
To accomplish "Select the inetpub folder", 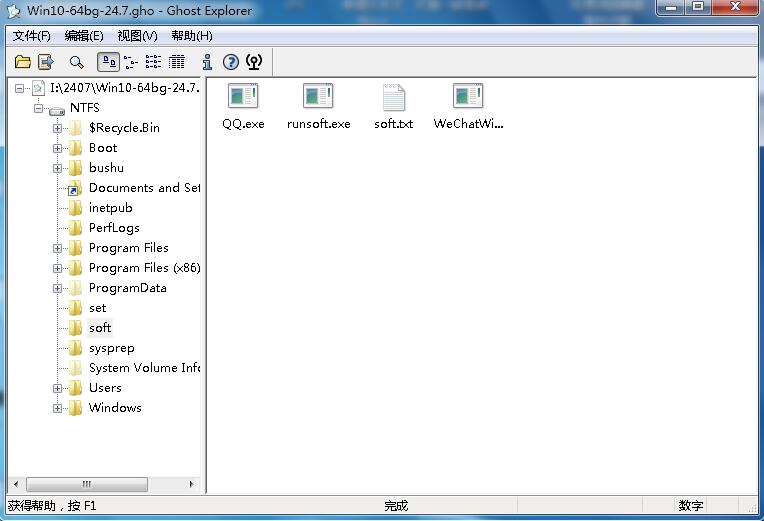I will [x=111, y=208].
